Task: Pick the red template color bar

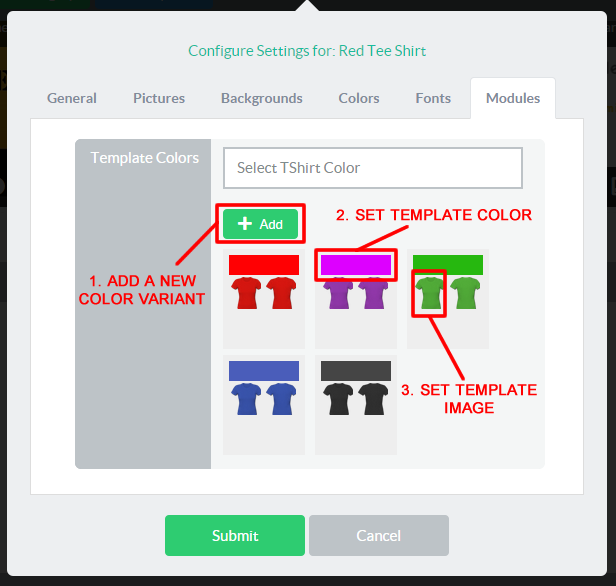Action: [264, 265]
